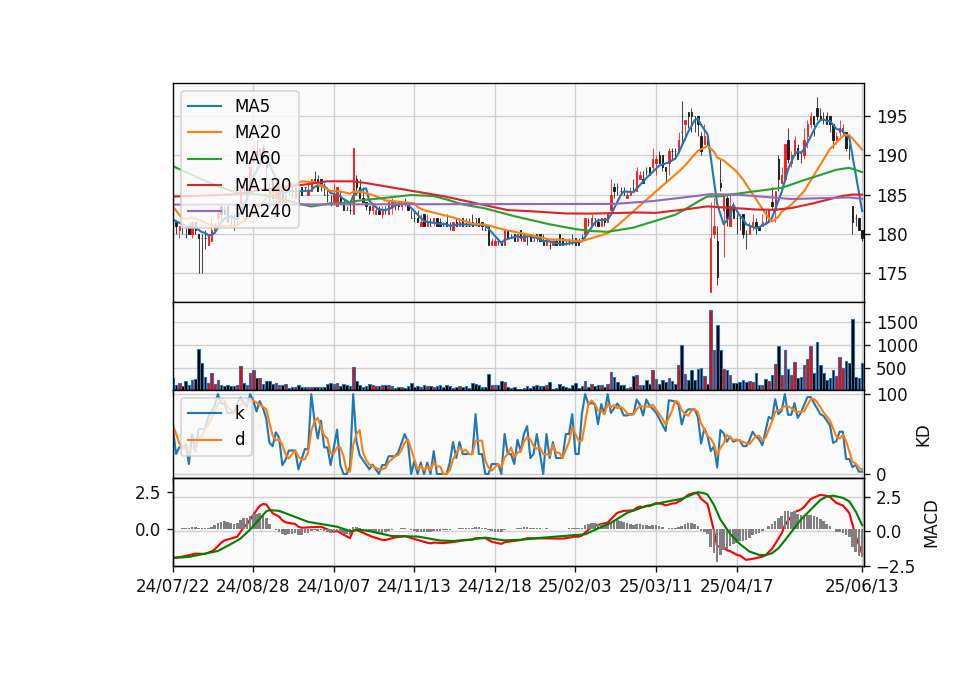The height and width of the screenshot is (690, 960).
Task: Click the d legend label in KD panel
Action: (240, 439)
